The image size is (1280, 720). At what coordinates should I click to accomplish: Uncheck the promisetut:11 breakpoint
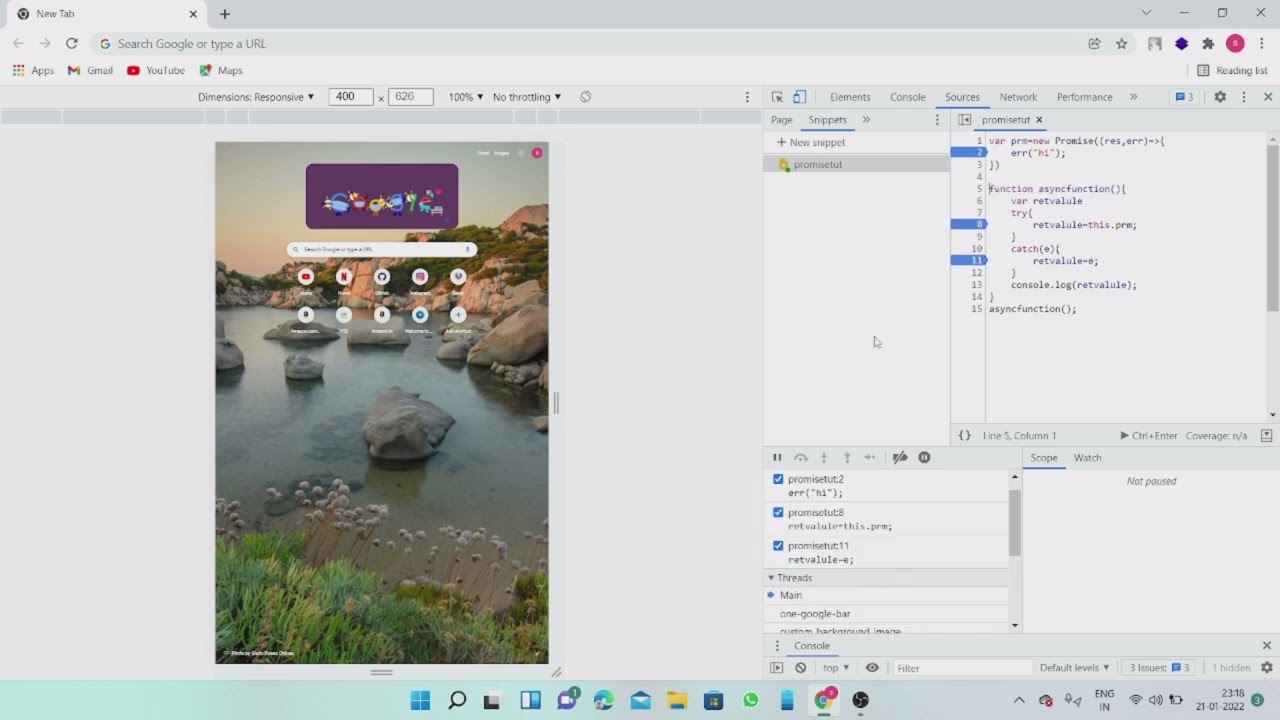778,546
